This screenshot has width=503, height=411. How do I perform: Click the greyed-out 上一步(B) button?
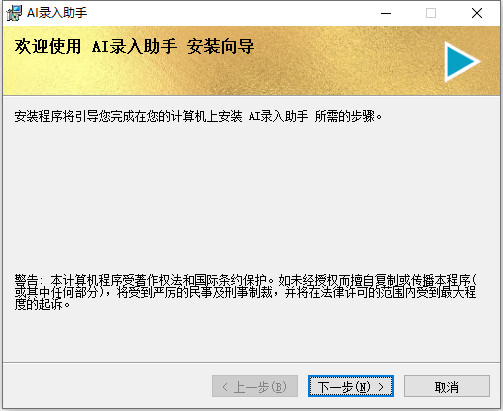[x=255, y=386]
